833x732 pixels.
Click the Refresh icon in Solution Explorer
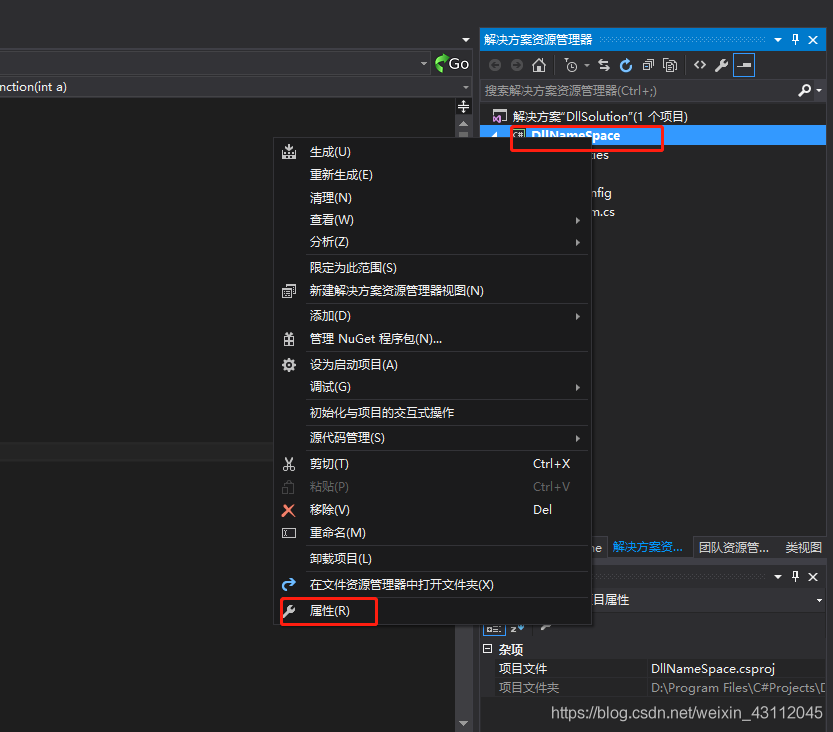[626, 65]
